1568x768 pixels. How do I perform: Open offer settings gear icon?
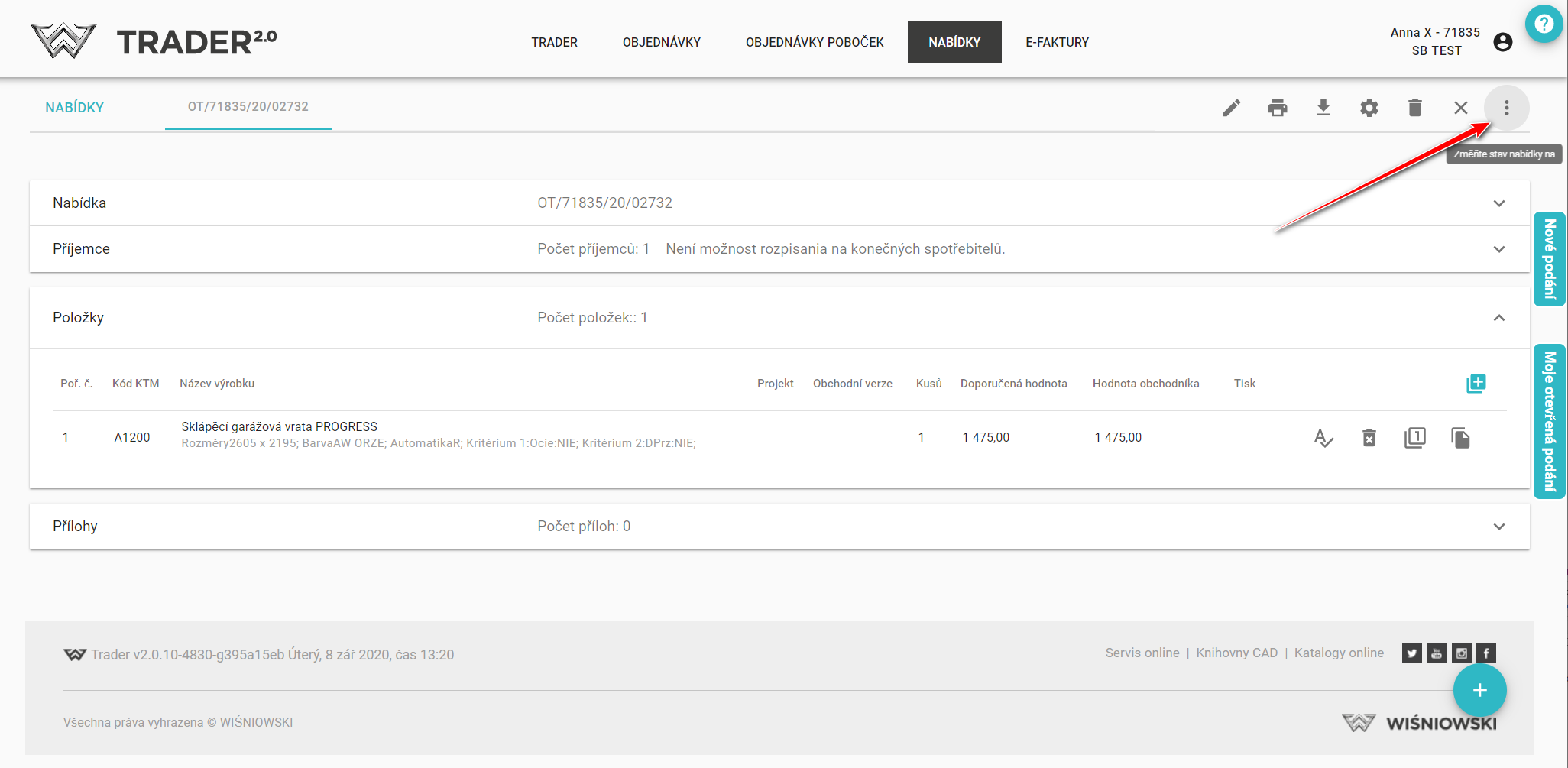pos(1369,108)
